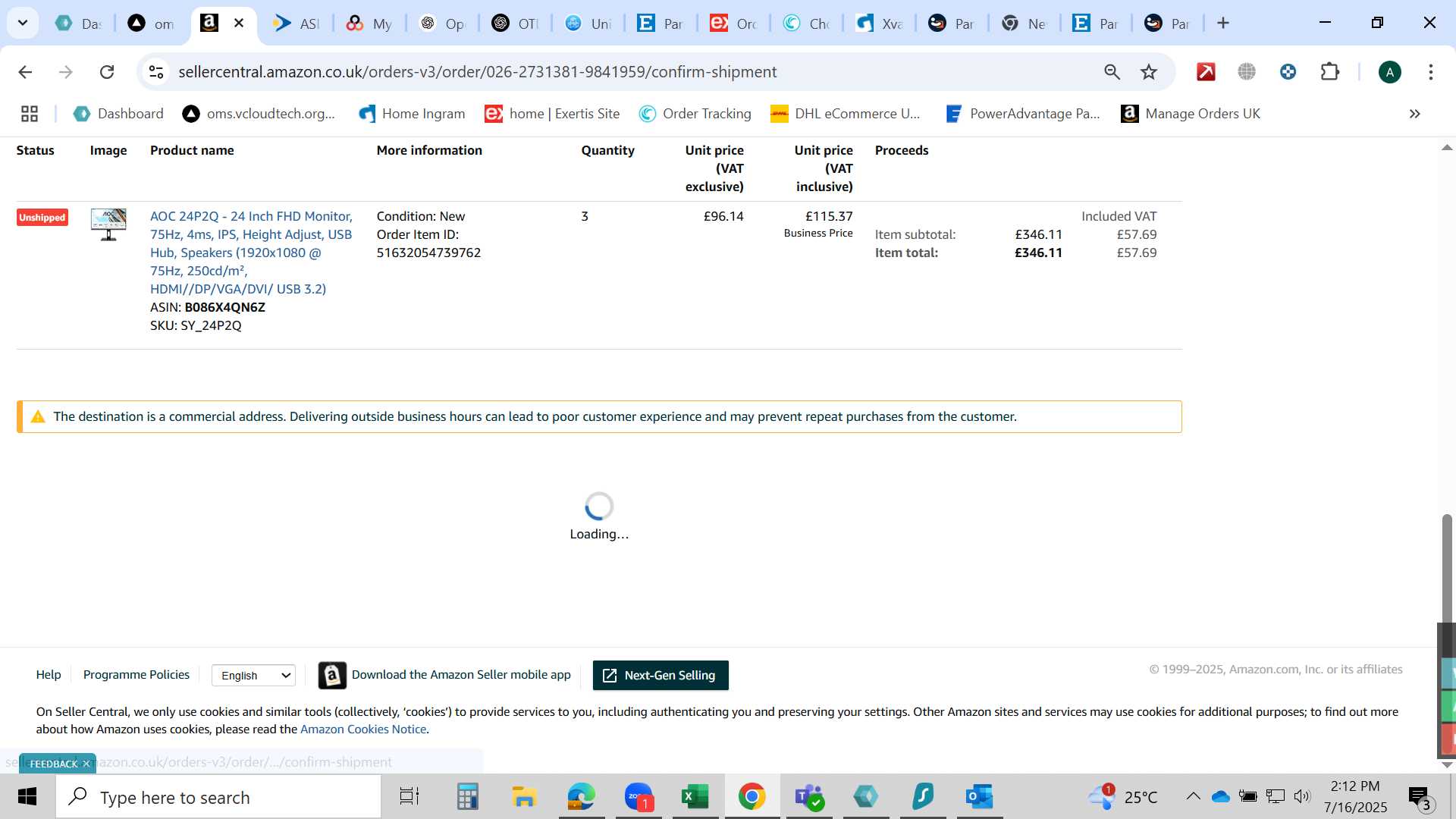Image resolution: width=1456 pixels, height=819 pixels.
Task: Open Calculator from the taskbar
Action: 467,797
